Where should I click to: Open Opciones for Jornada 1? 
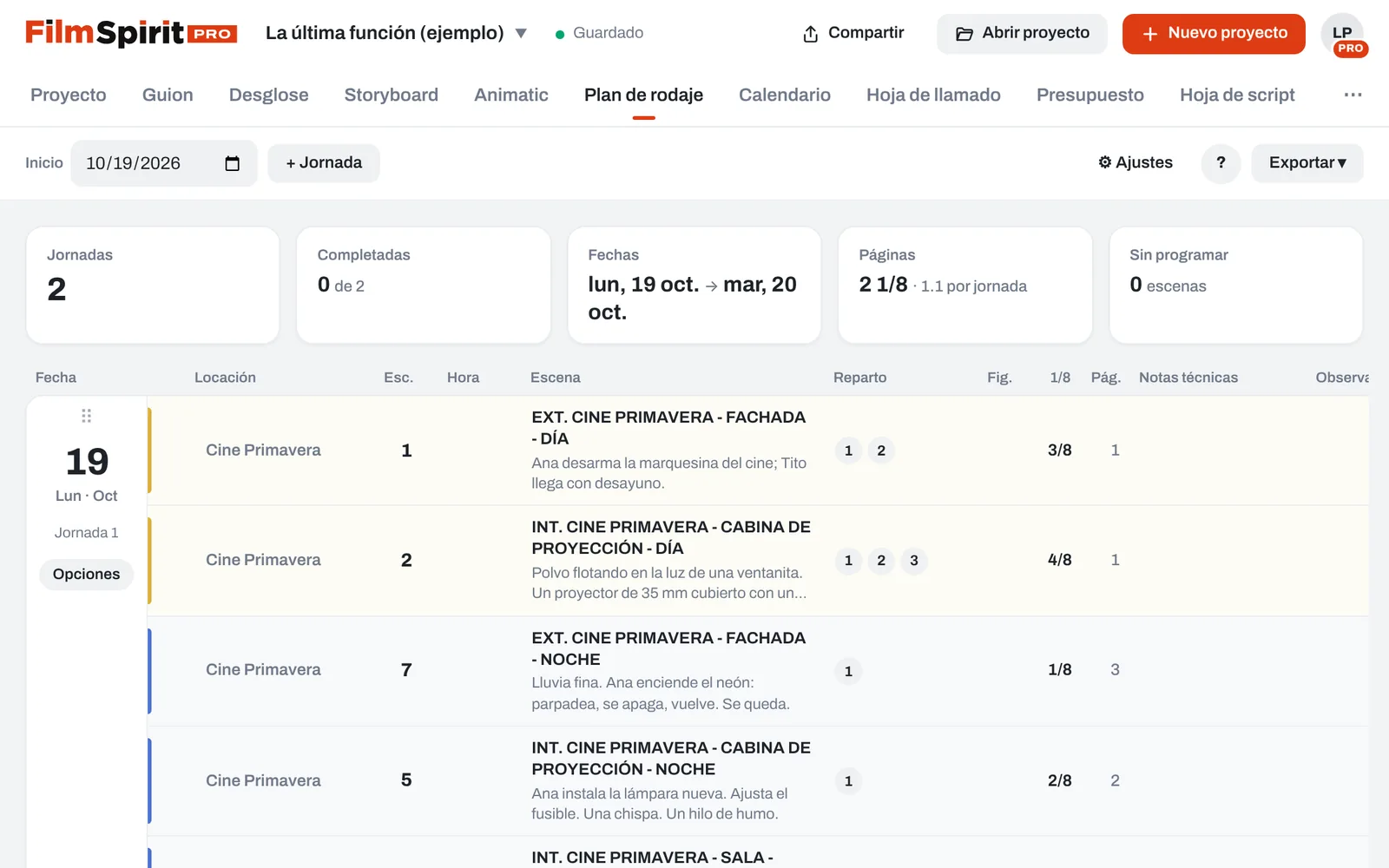(x=86, y=575)
